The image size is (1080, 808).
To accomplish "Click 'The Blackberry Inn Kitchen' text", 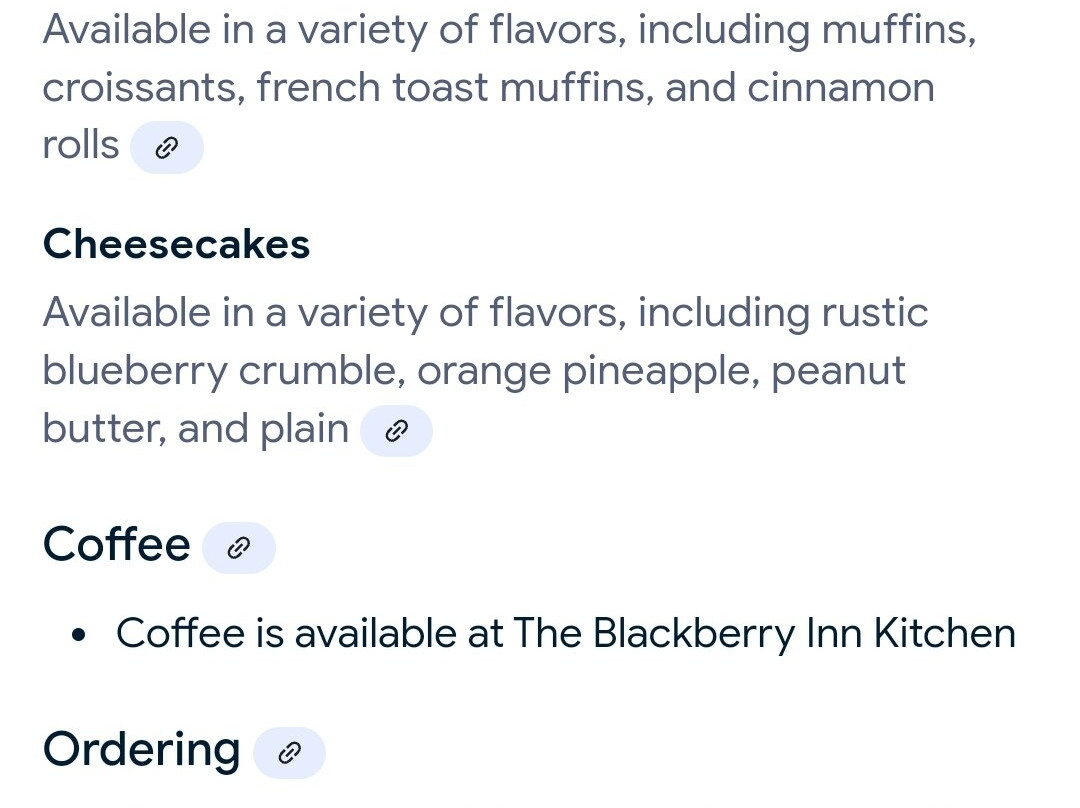I will (765, 633).
